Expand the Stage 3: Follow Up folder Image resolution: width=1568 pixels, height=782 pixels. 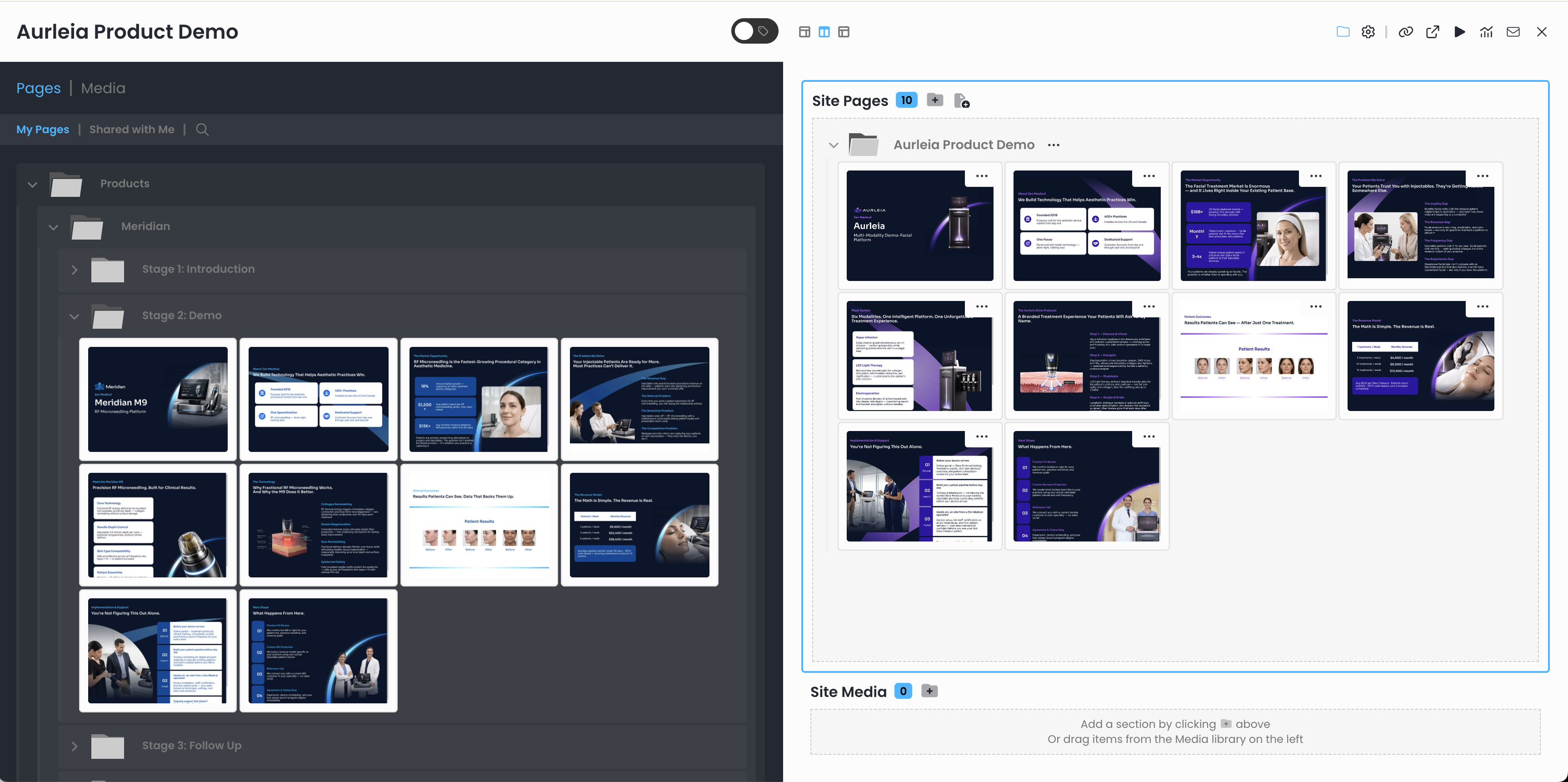coord(74,746)
